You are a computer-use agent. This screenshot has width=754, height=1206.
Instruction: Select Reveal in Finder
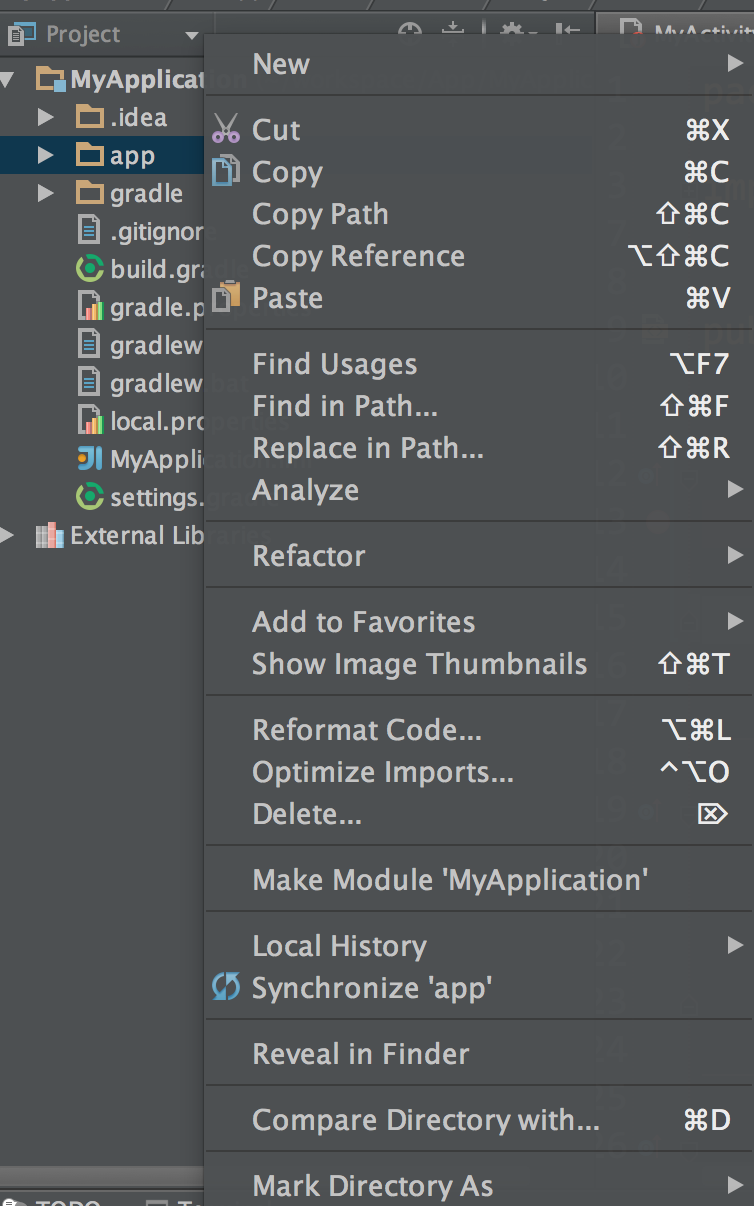[480, 1054]
